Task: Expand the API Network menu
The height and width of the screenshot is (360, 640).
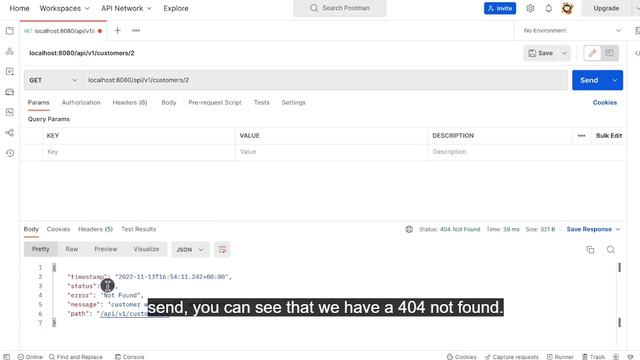Action: 126,8
